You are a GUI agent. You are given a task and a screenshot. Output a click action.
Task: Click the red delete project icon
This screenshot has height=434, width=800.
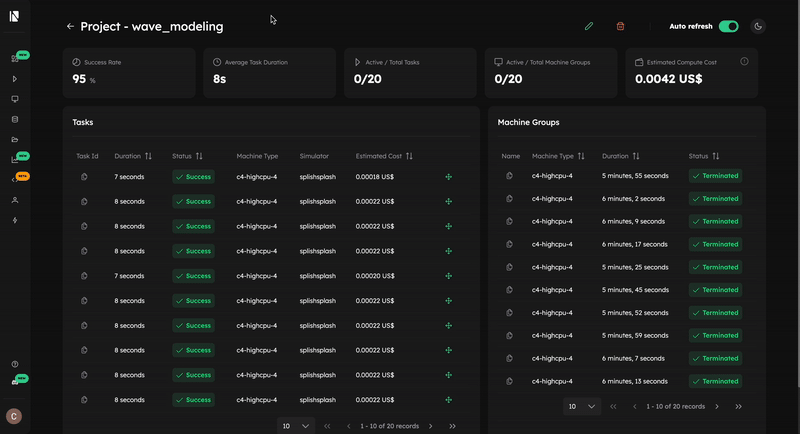(620, 26)
